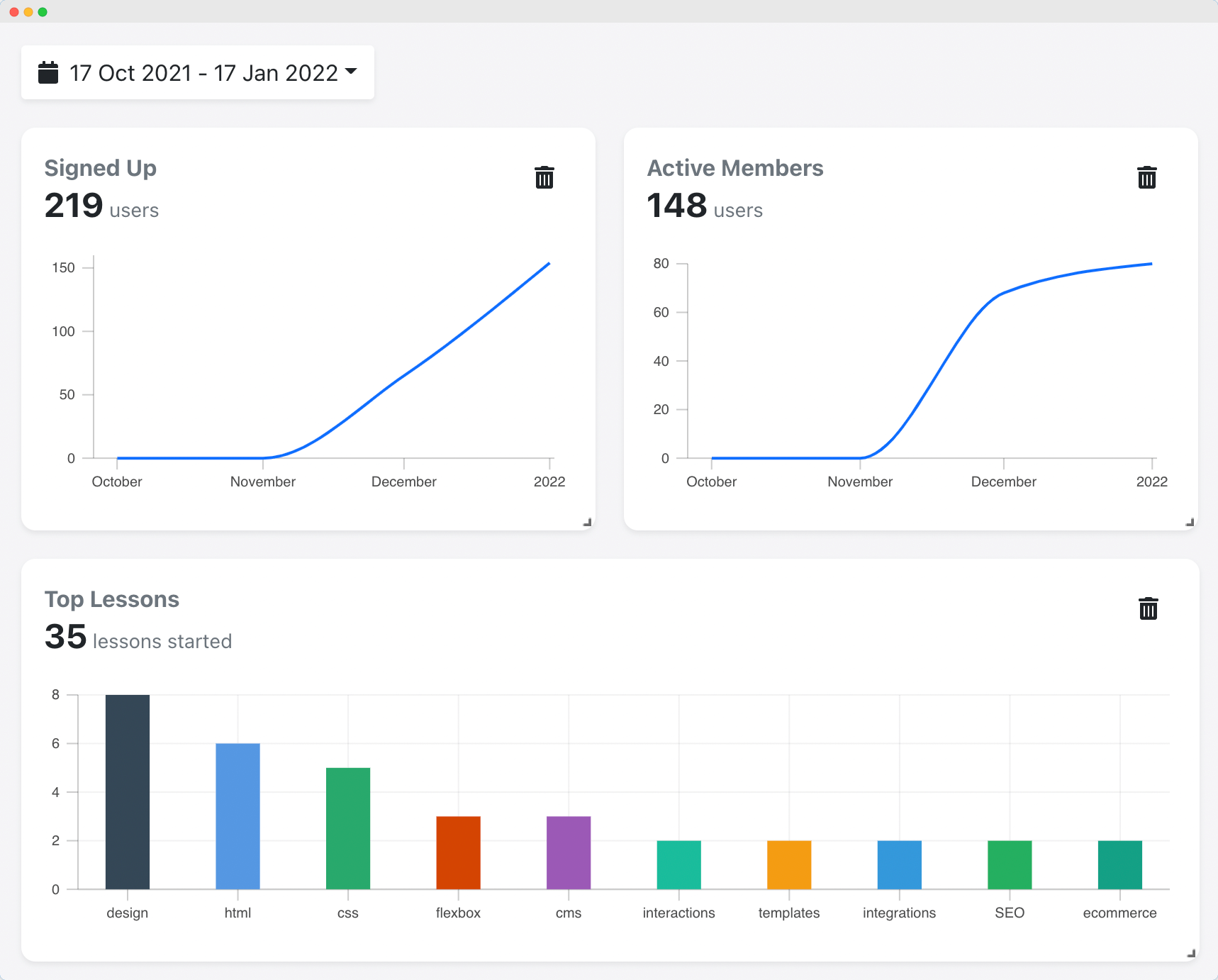This screenshot has width=1218, height=980.
Task: Expand the date picker by clicking its caret
Action: [x=352, y=72]
